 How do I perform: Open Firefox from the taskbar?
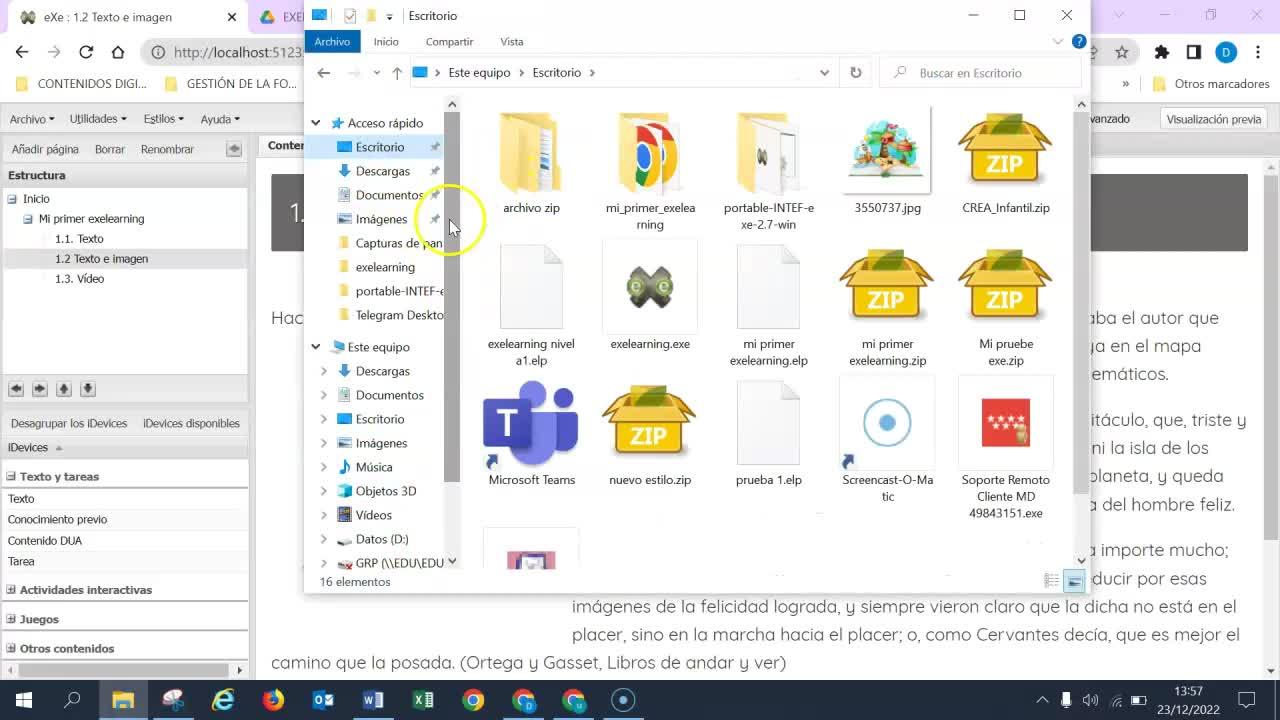pyautogui.click(x=273, y=700)
